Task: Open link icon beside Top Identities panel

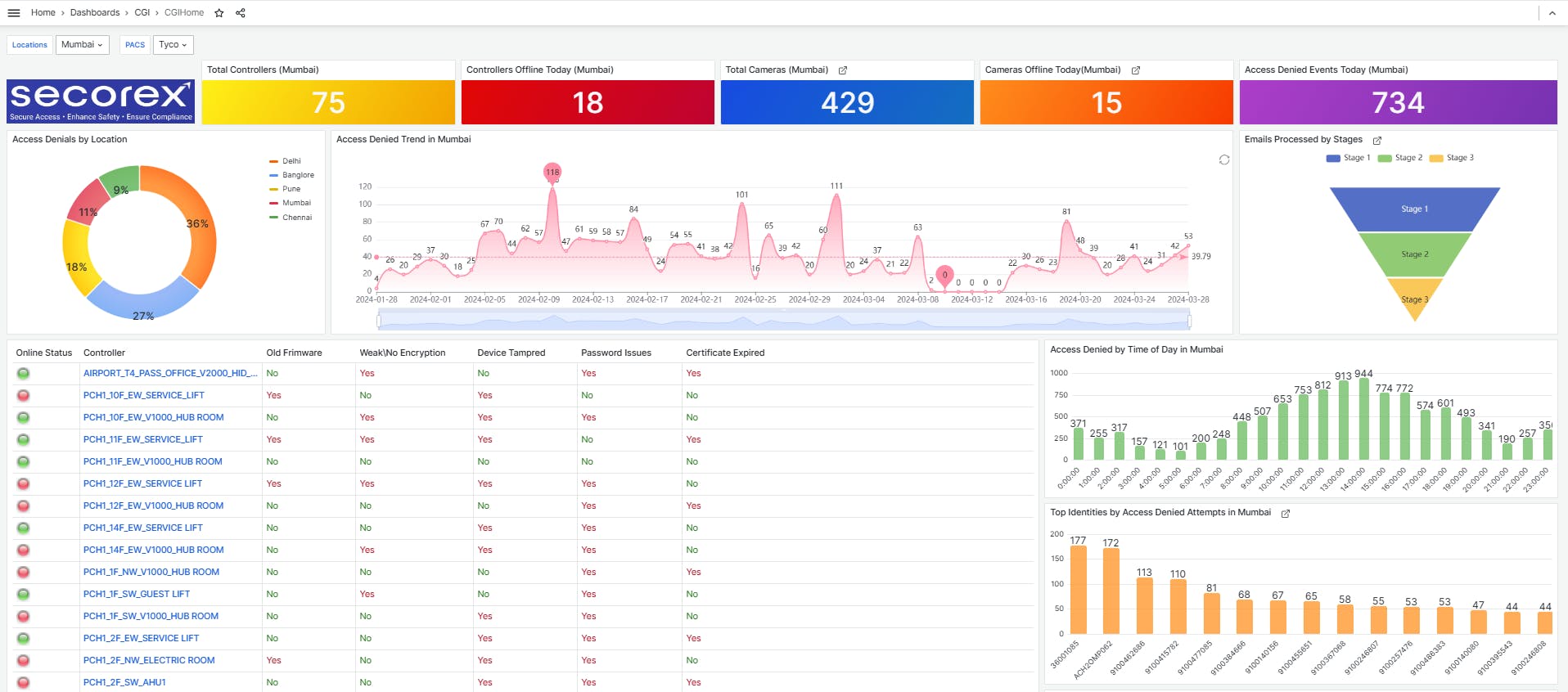Action: (1286, 514)
